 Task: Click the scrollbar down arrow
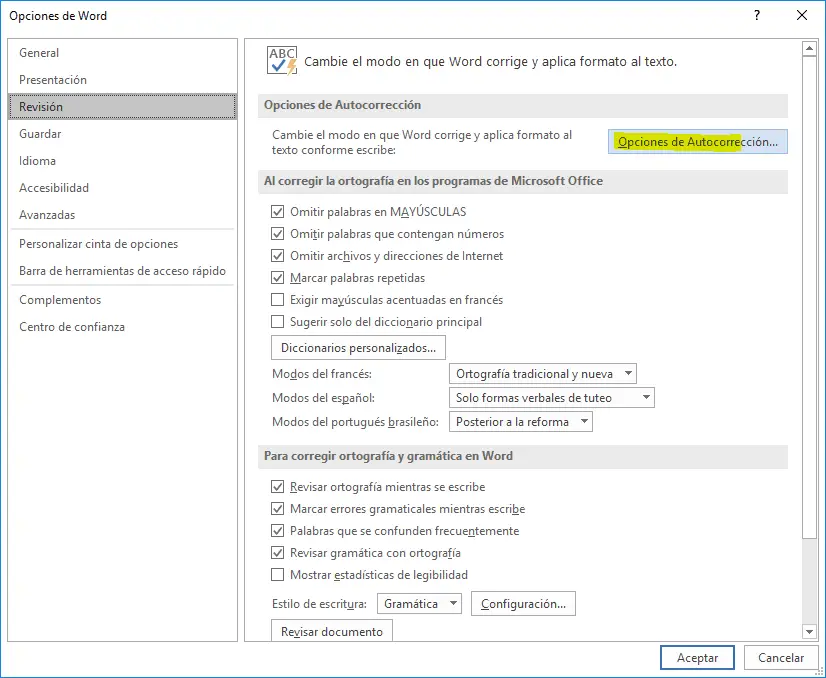[x=809, y=631]
